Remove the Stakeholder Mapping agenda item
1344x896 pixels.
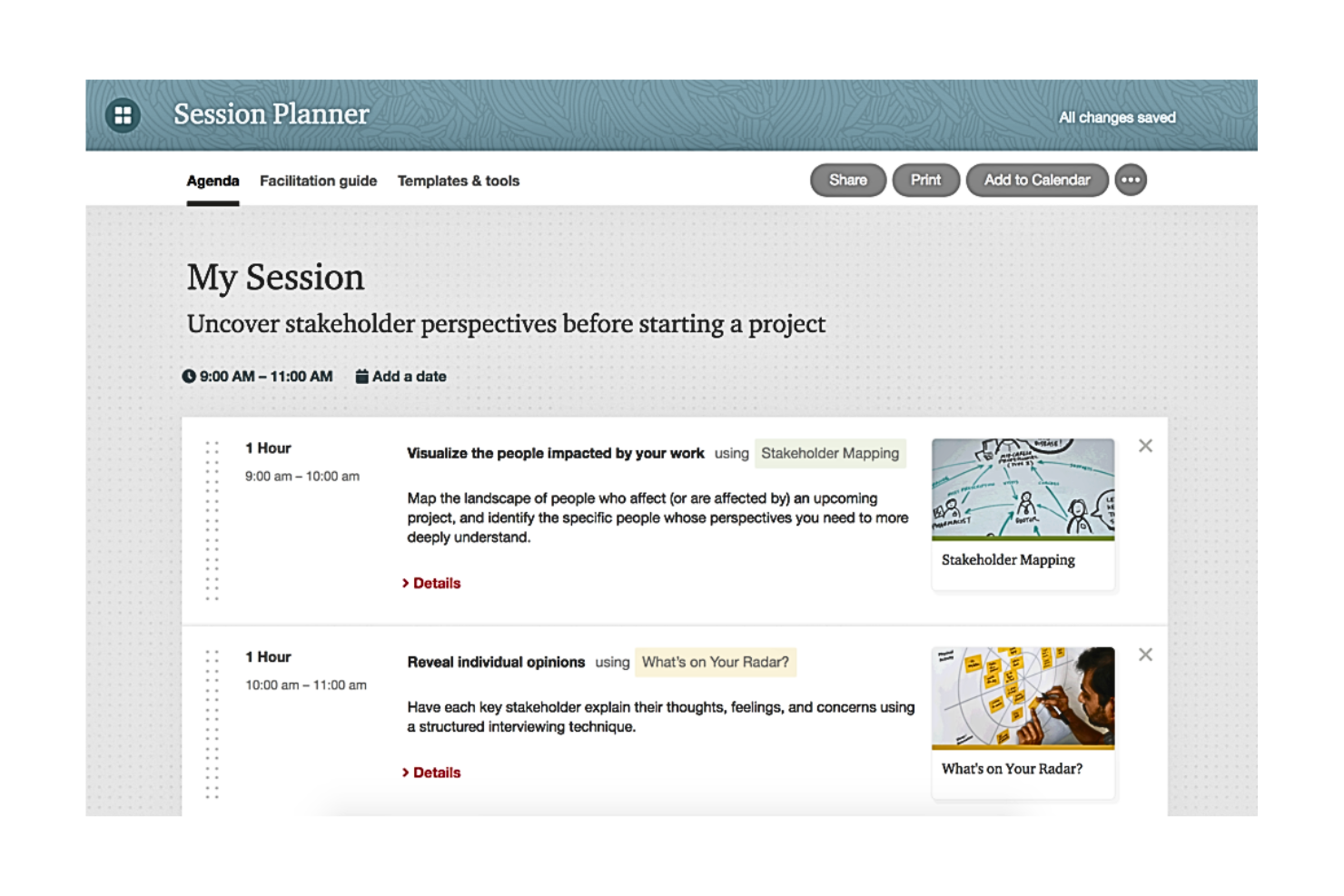(x=1145, y=446)
